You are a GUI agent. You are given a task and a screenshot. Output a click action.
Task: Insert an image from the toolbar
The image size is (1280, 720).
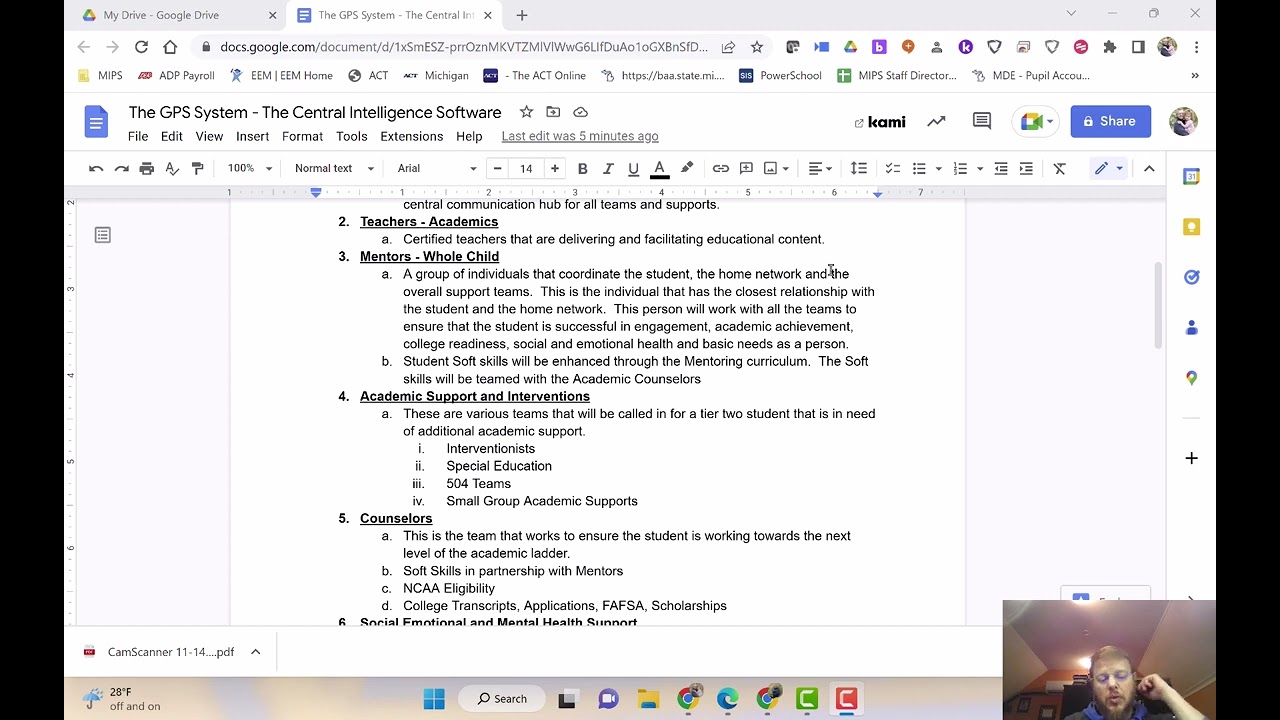[770, 168]
